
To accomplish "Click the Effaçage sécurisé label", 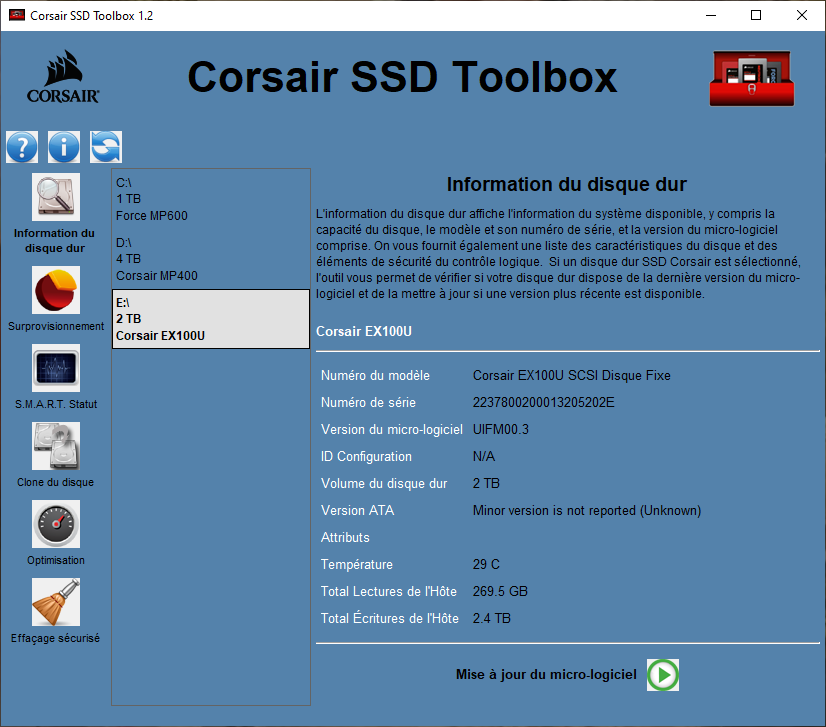I will tap(55, 638).
